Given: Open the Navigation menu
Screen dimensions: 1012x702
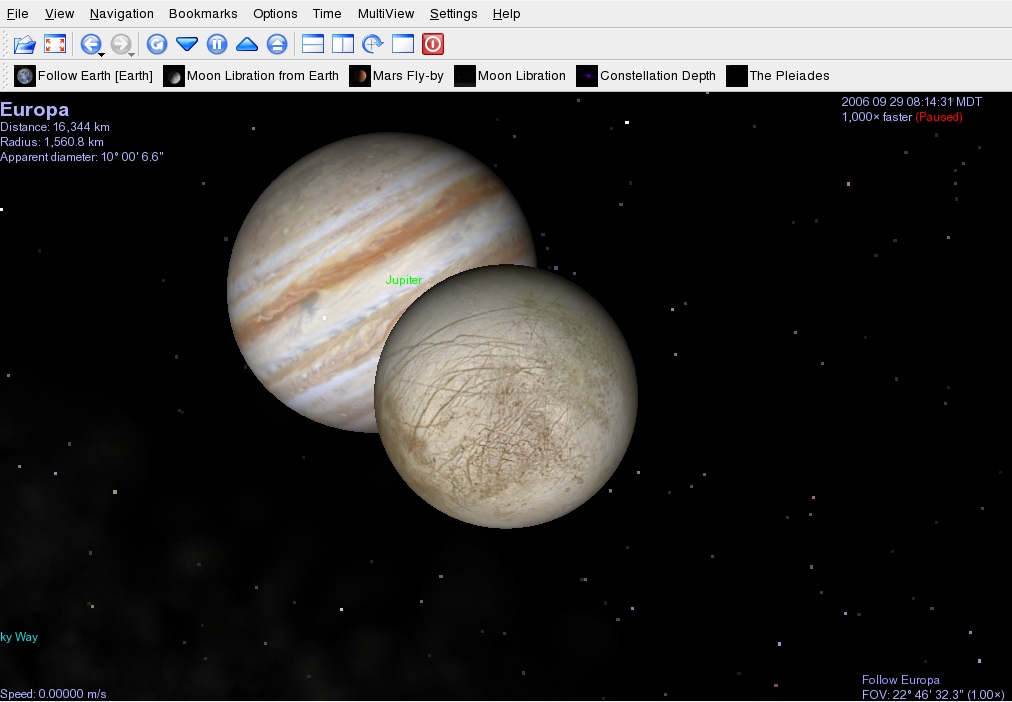Looking at the screenshot, I should (121, 14).
